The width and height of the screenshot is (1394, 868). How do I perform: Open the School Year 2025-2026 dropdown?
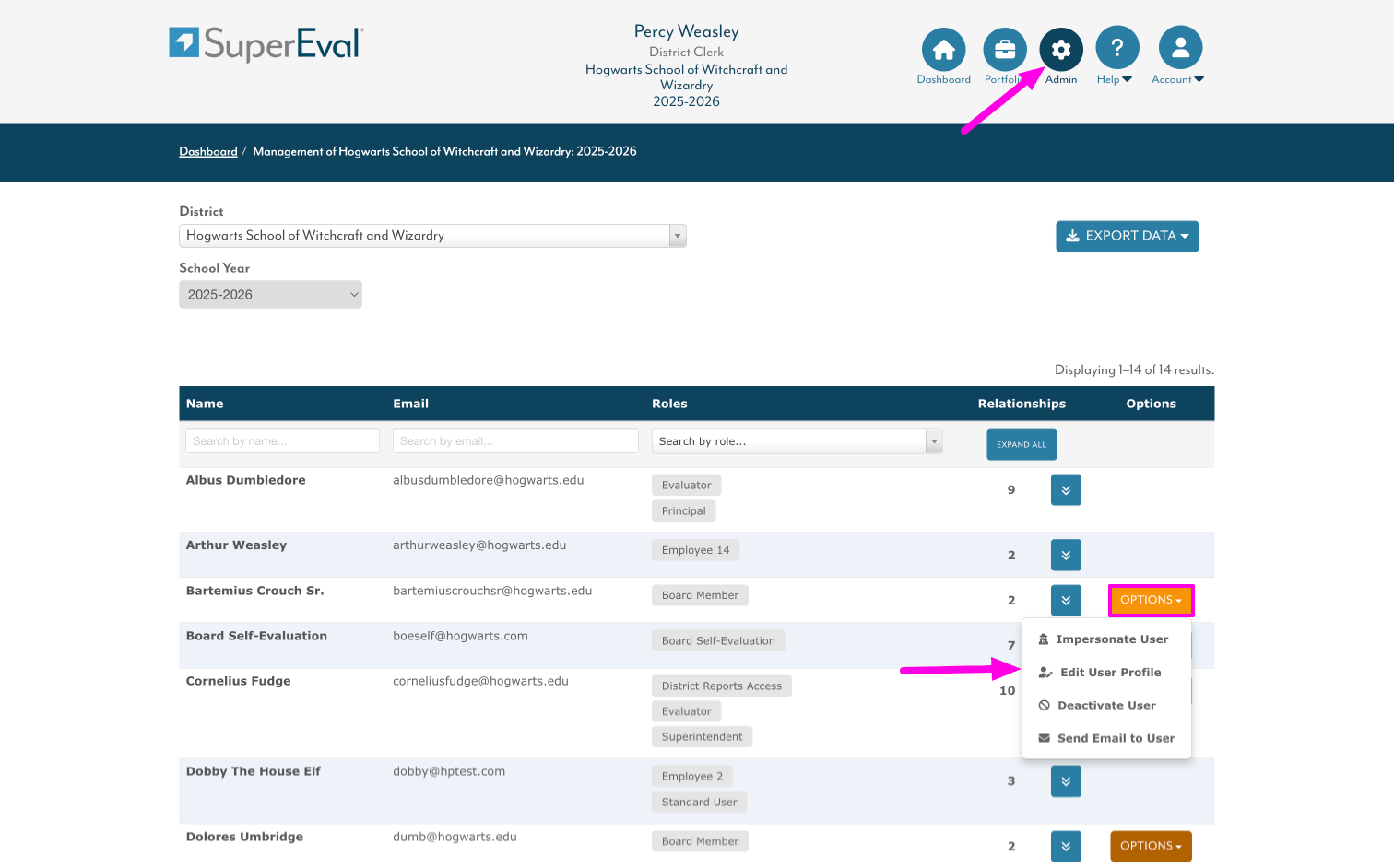pyautogui.click(x=270, y=295)
